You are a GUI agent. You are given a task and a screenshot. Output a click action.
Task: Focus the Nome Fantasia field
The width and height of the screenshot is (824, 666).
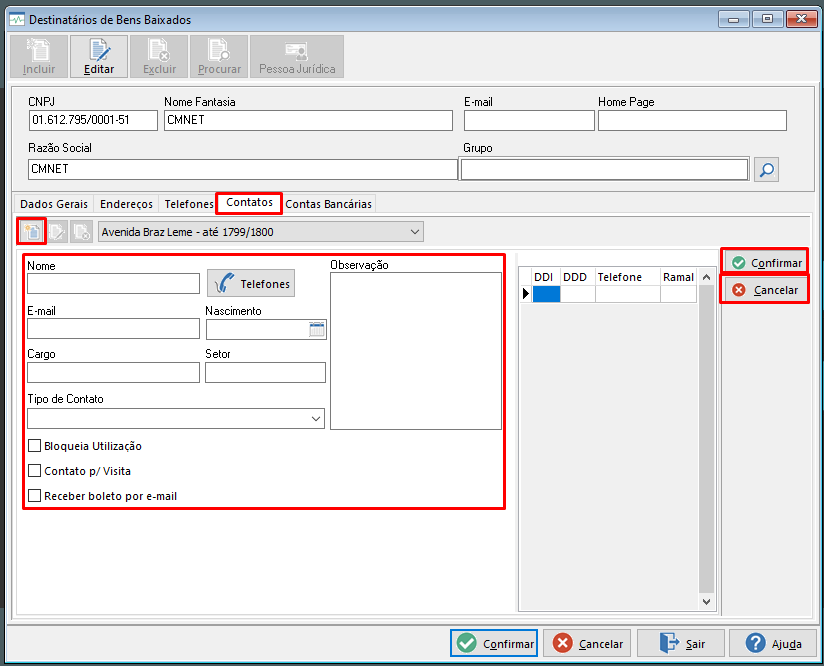pos(308,120)
